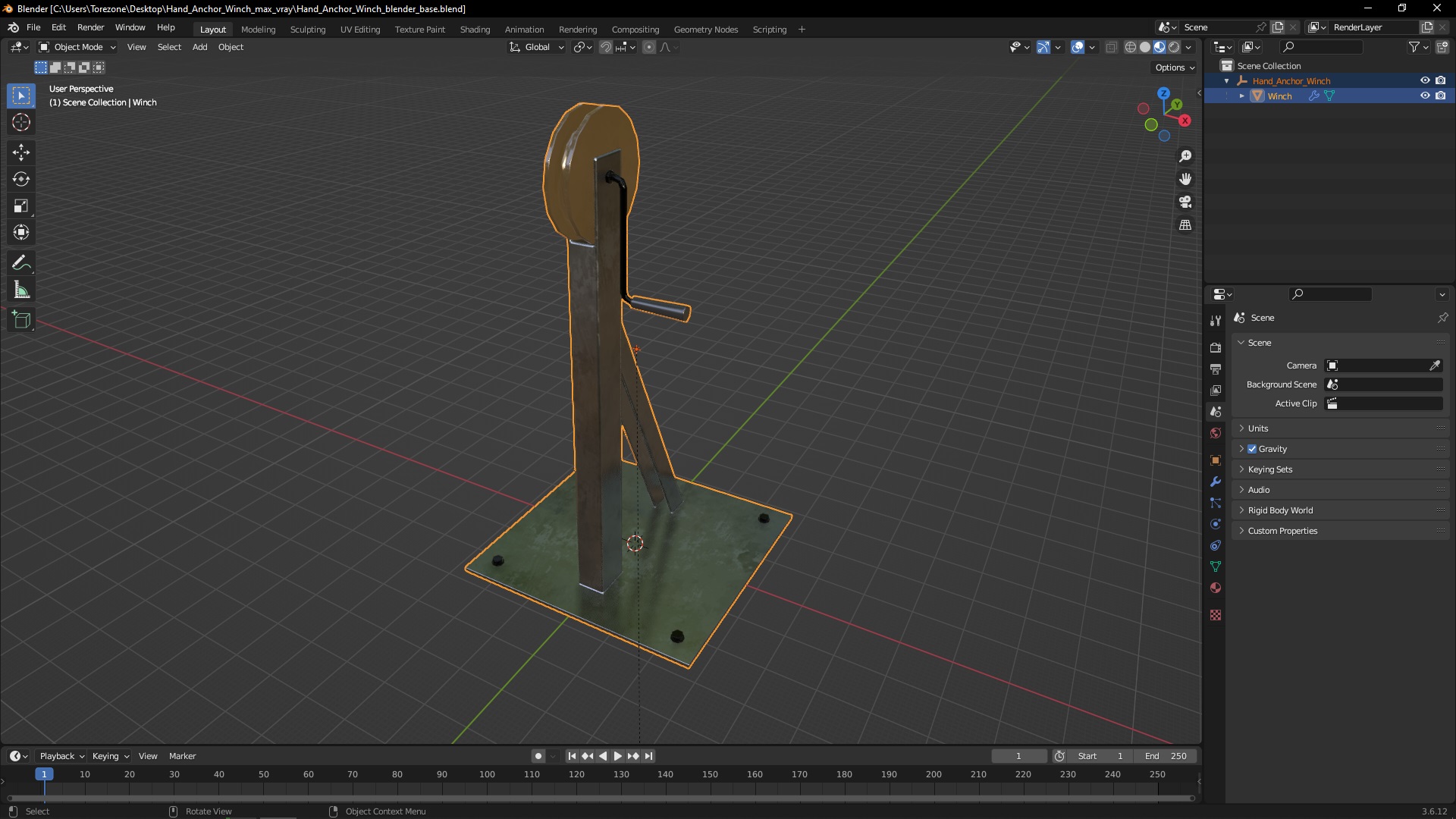The image size is (1456, 819).
Task: Open the World properties tab
Action: pos(1216,433)
